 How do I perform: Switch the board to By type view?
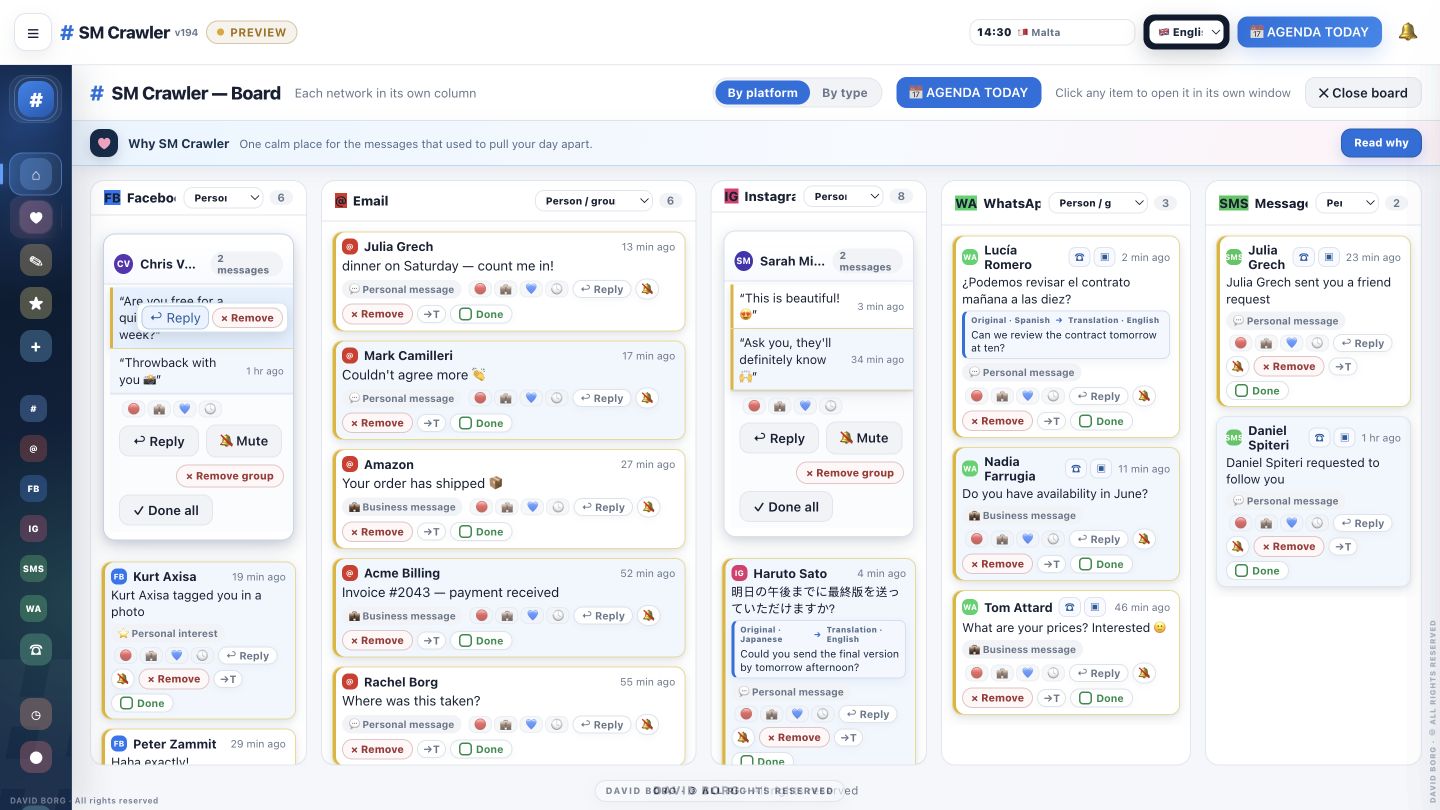(845, 93)
